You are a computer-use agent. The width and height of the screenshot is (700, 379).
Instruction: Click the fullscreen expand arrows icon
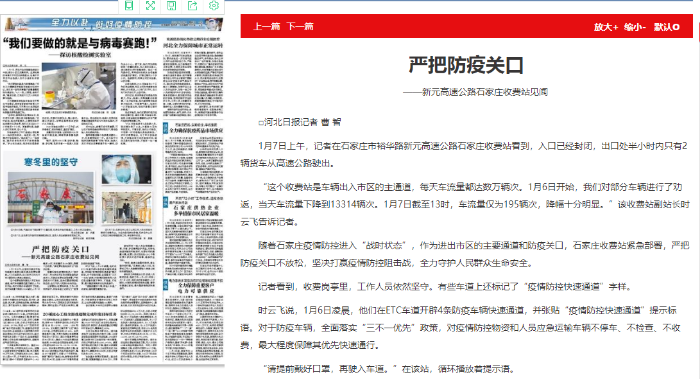150,5
